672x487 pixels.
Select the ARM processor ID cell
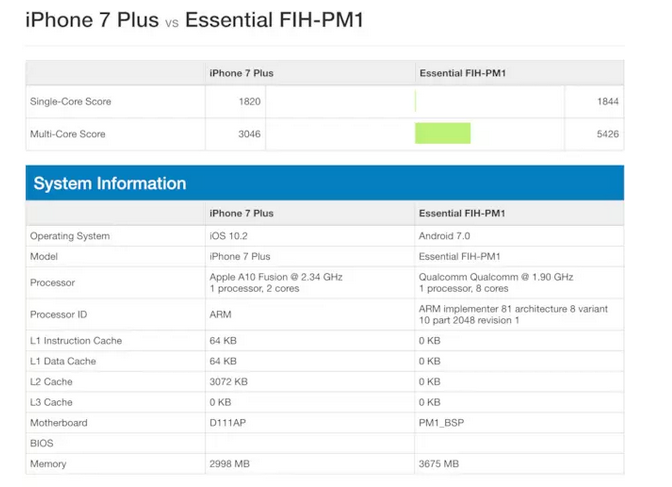click(x=220, y=315)
